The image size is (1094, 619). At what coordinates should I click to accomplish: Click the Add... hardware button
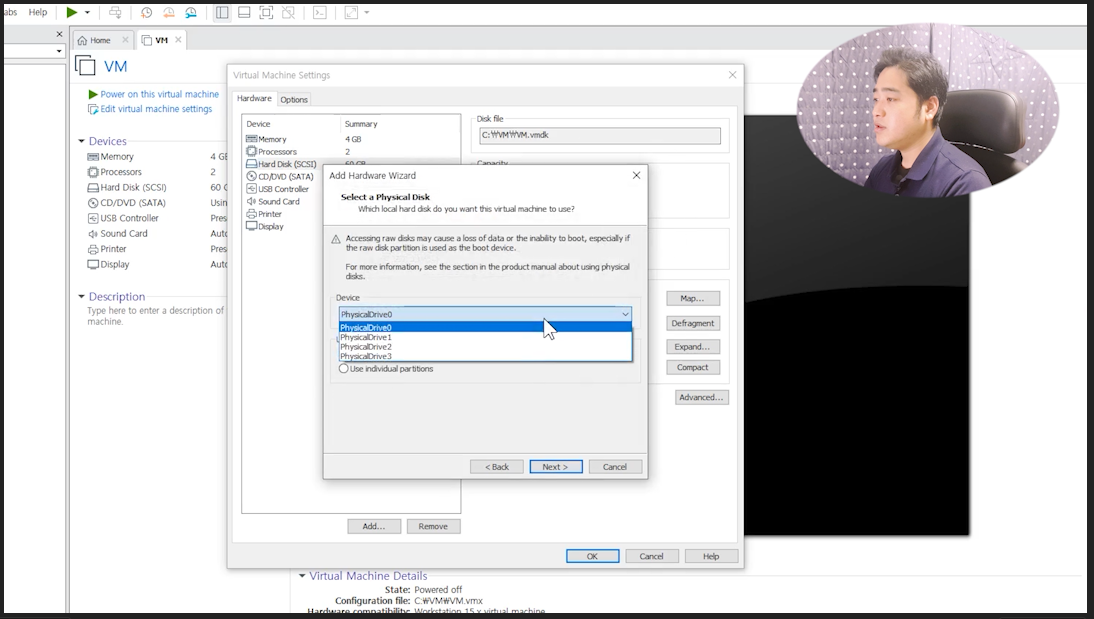(x=374, y=527)
